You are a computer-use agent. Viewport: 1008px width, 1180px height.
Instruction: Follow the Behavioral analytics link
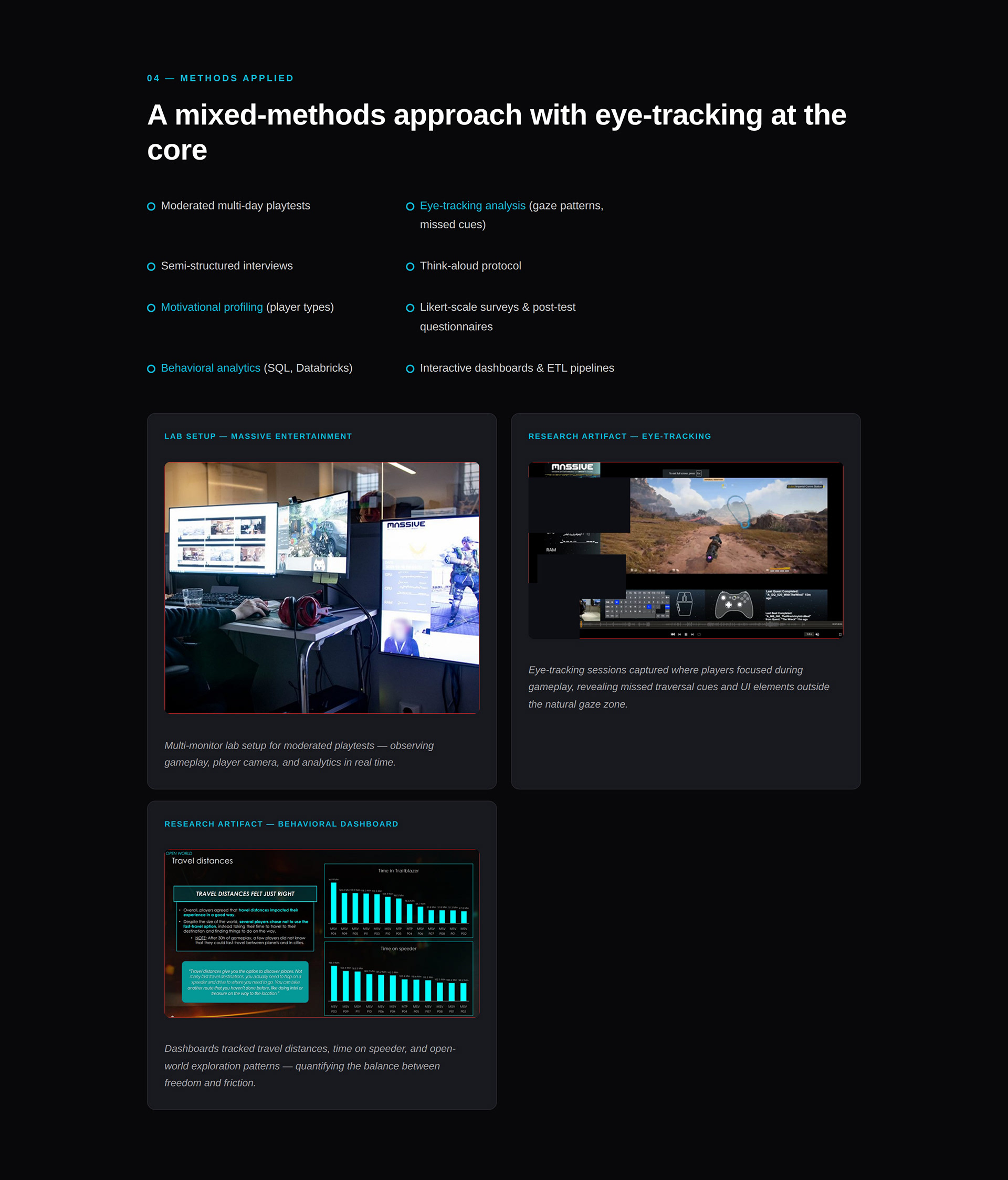[210, 368]
